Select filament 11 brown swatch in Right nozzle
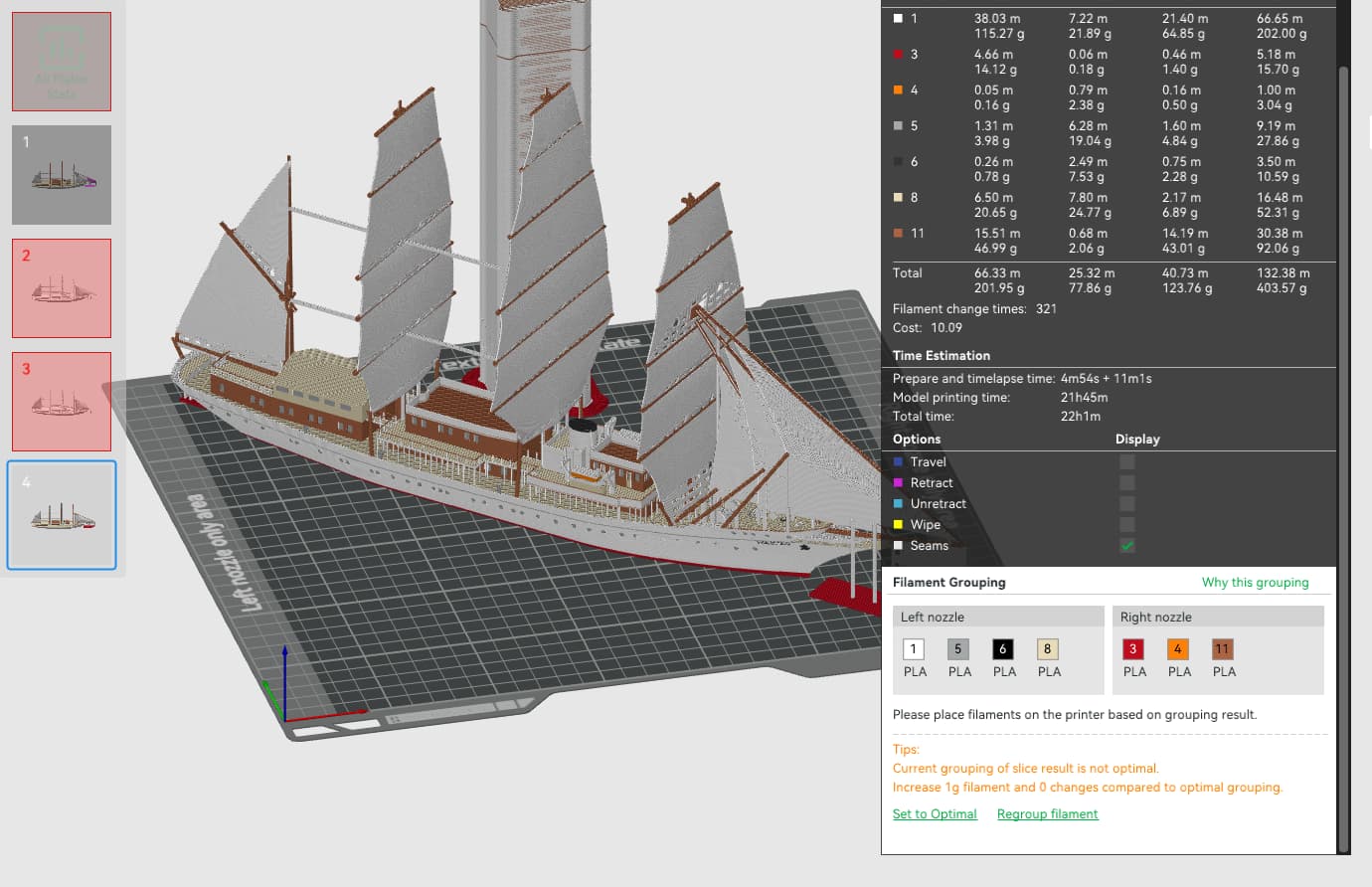 [x=1223, y=649]
